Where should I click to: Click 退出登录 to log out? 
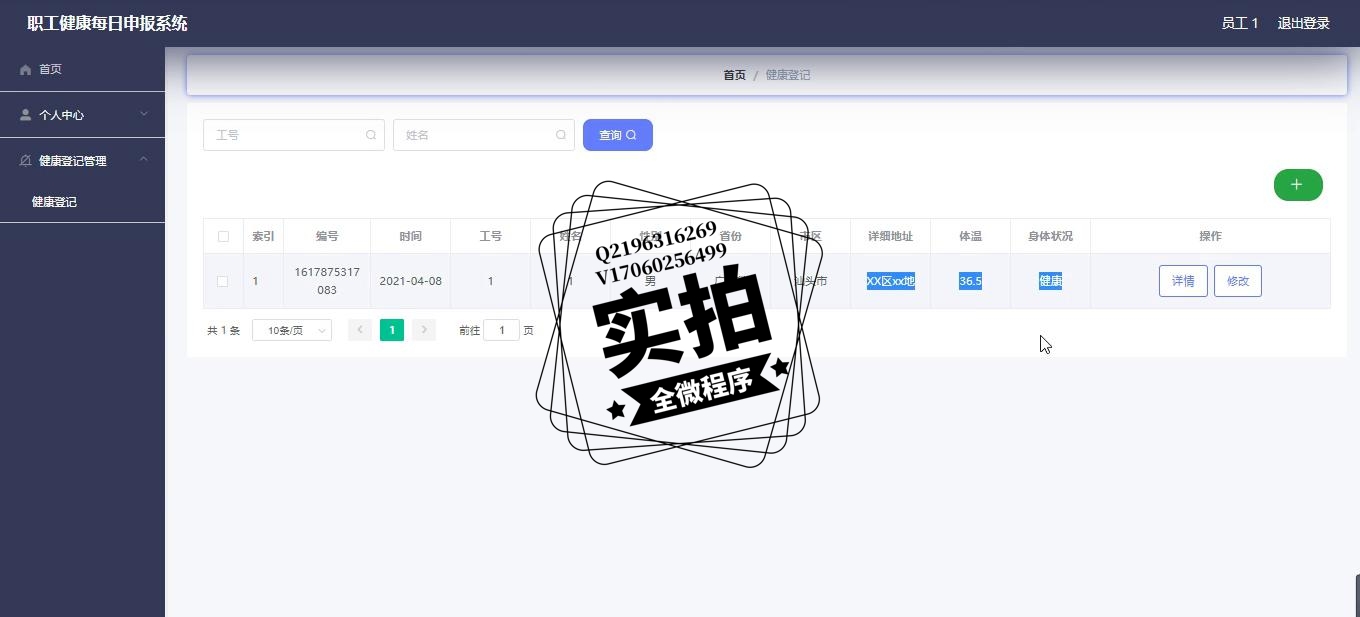pos(1303,23)
